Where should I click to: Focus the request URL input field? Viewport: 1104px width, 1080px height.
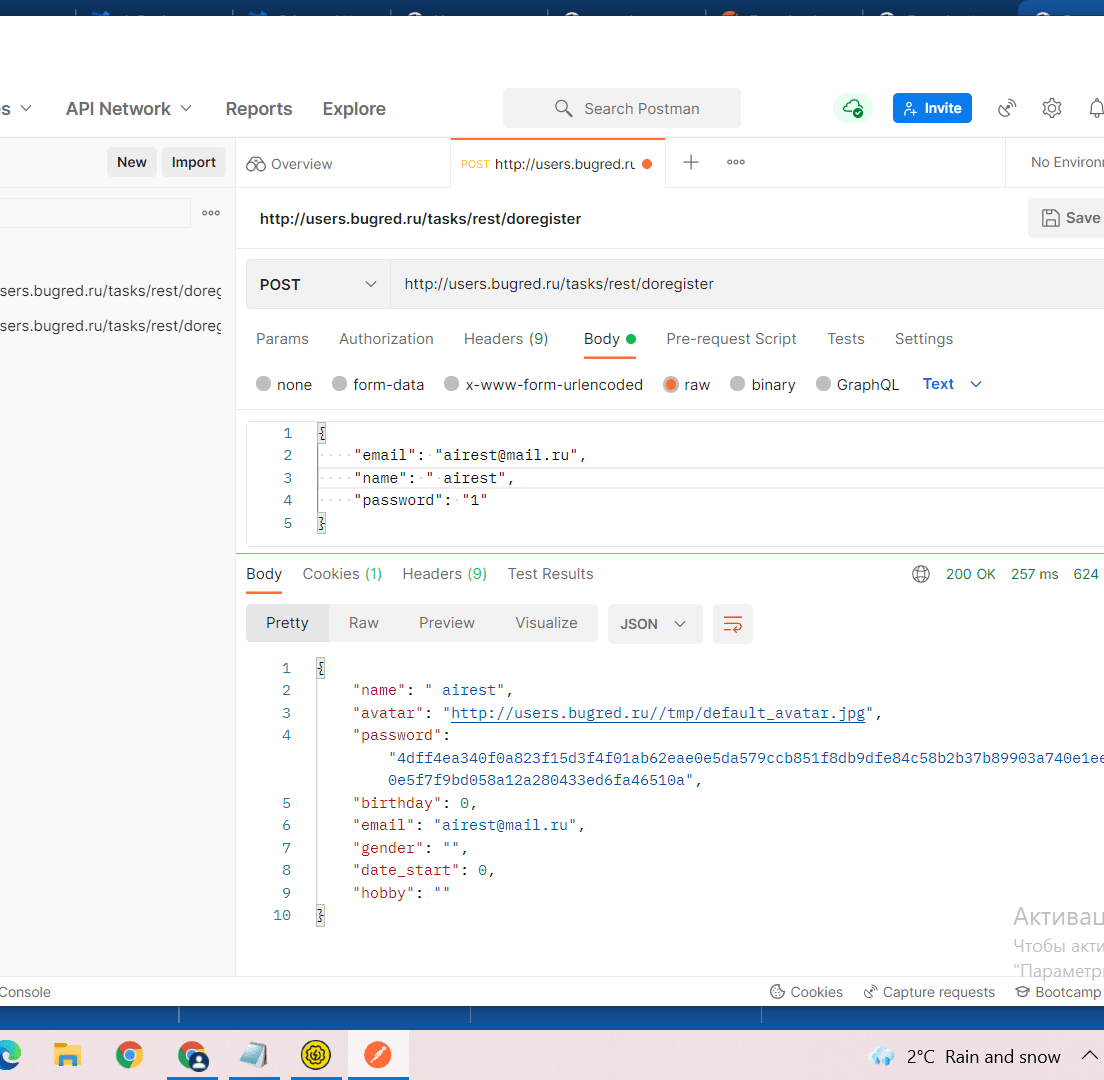coord(747,284)
